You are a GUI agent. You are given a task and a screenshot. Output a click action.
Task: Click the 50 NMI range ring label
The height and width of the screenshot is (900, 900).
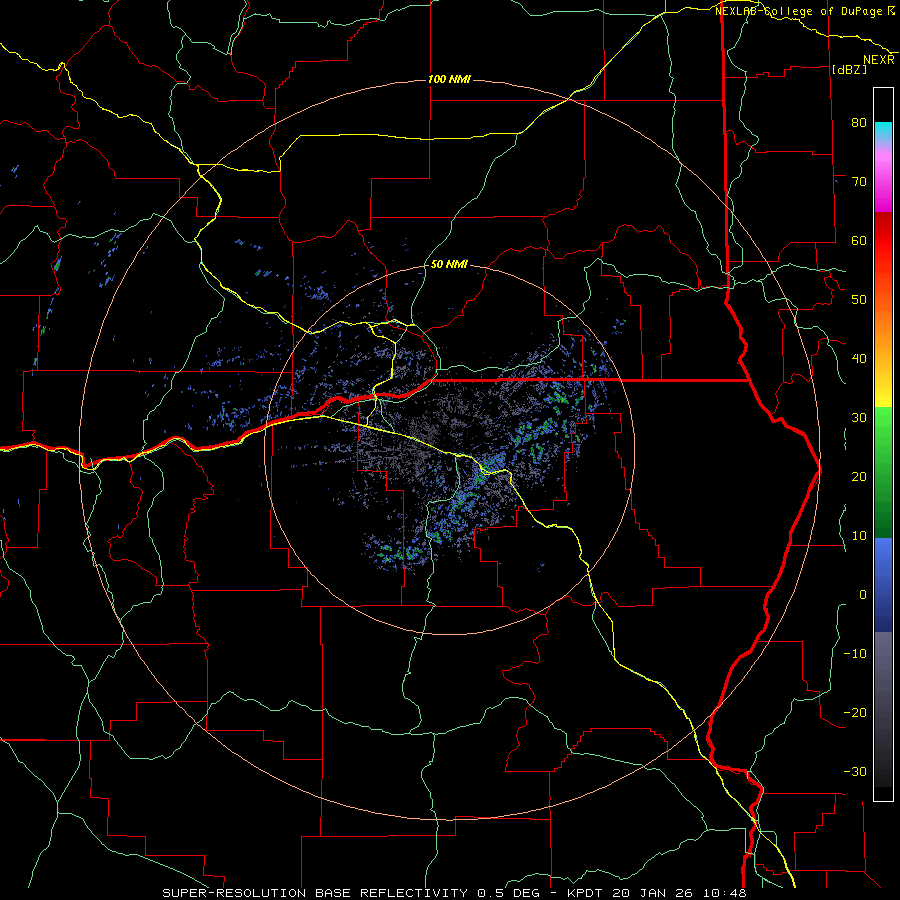[449, 264]
